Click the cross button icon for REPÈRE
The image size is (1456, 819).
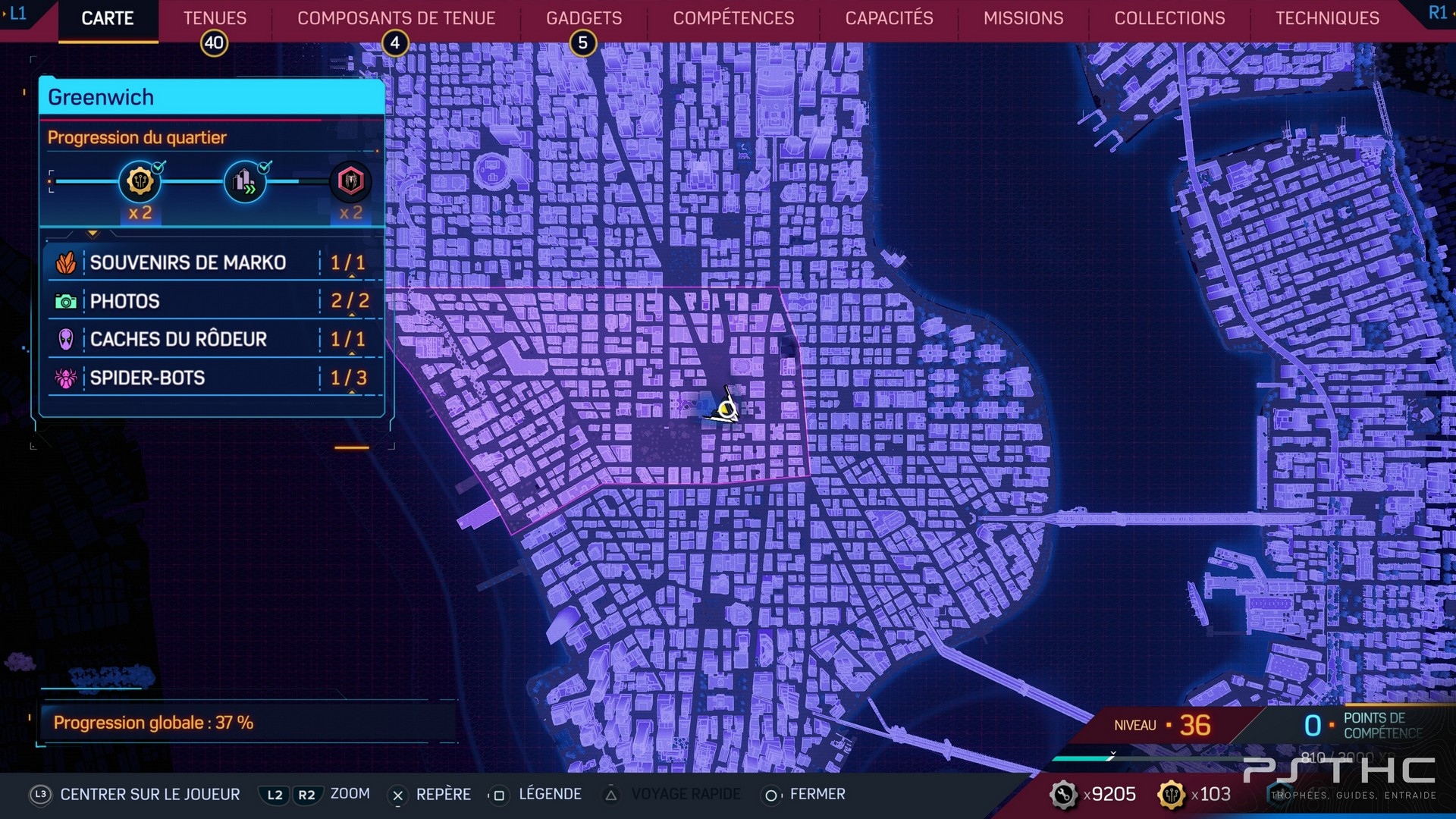click(397, 795)
